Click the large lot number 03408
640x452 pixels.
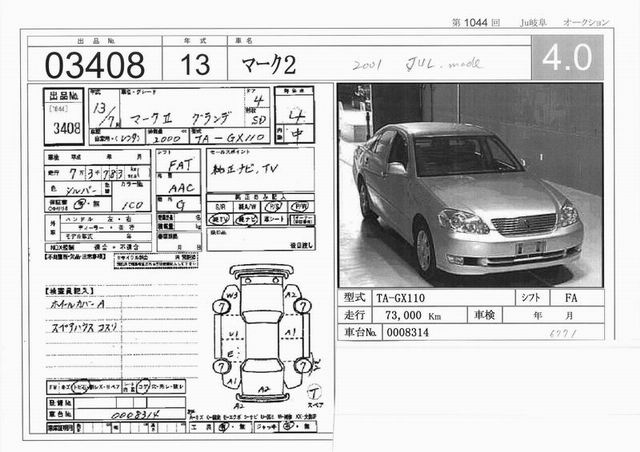[x=95, y=65]
